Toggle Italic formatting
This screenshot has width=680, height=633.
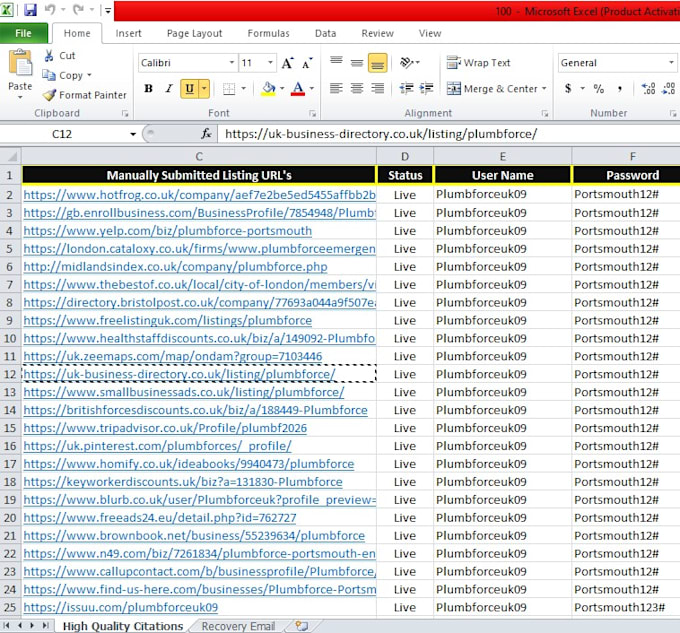coord(169,89)
